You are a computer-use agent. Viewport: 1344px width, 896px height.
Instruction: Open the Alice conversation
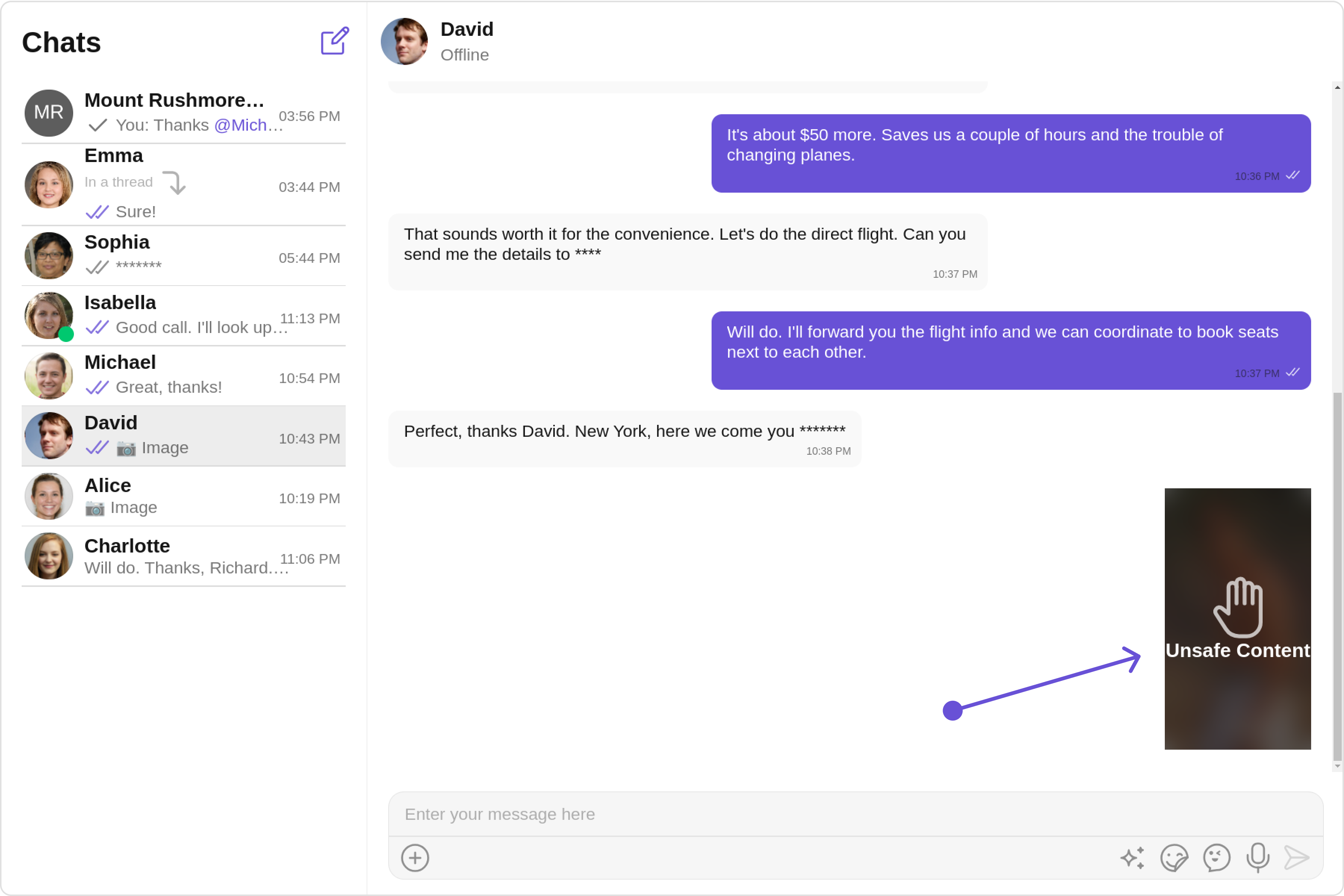183,496
